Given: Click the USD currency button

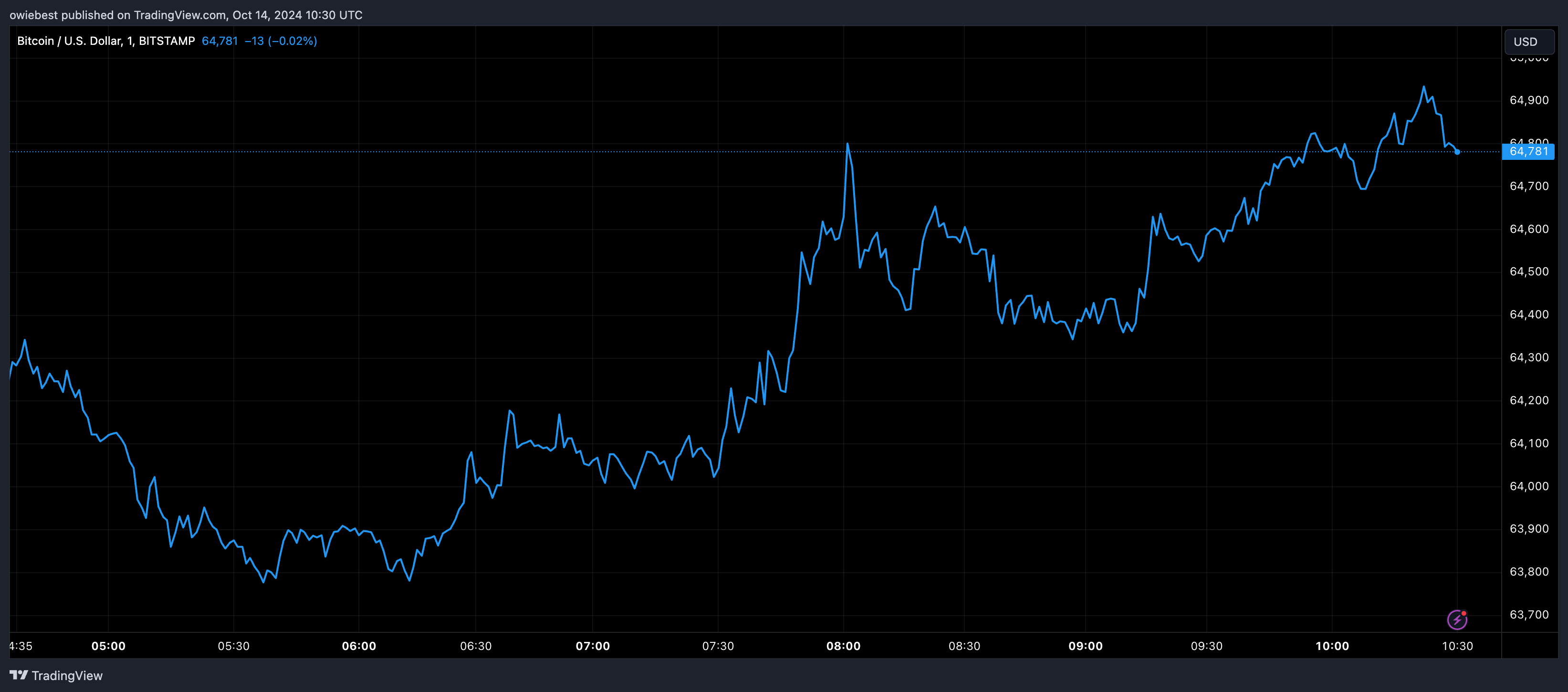Looking at the screenshot, I should (1529, 42).
